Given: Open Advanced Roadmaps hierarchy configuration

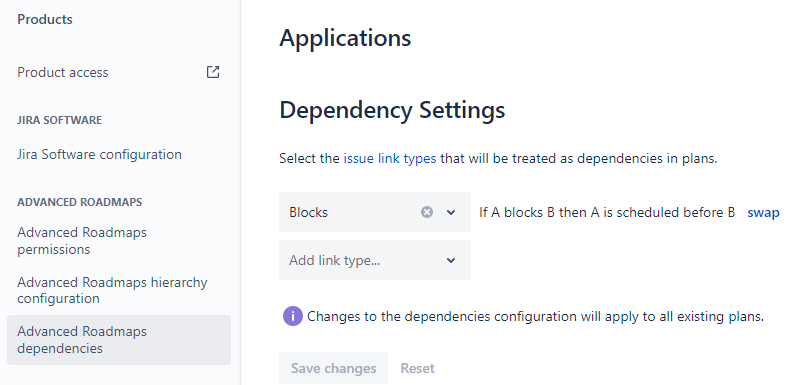Looking at the screenshot, I should tap(112, 290).
